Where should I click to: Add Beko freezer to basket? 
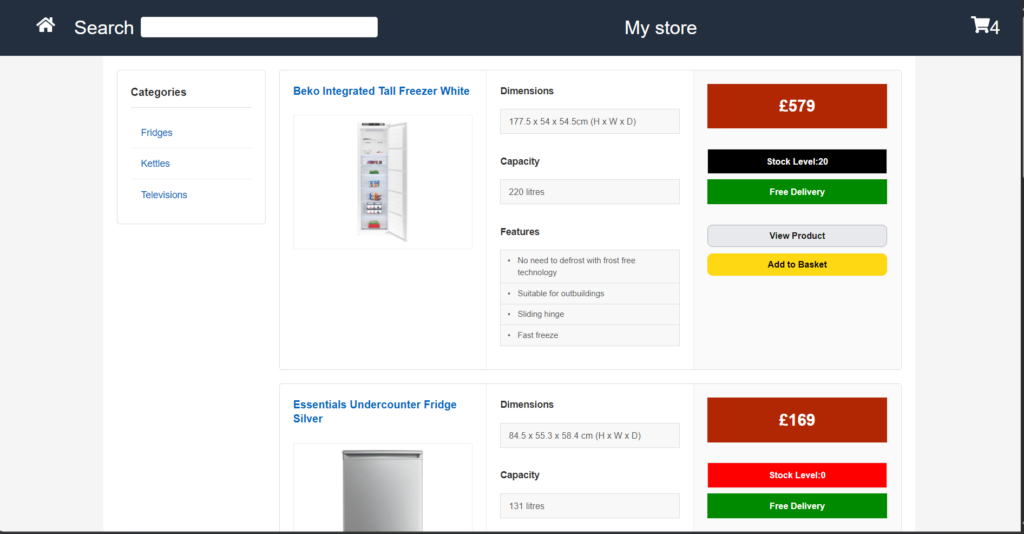coord(797,264)
